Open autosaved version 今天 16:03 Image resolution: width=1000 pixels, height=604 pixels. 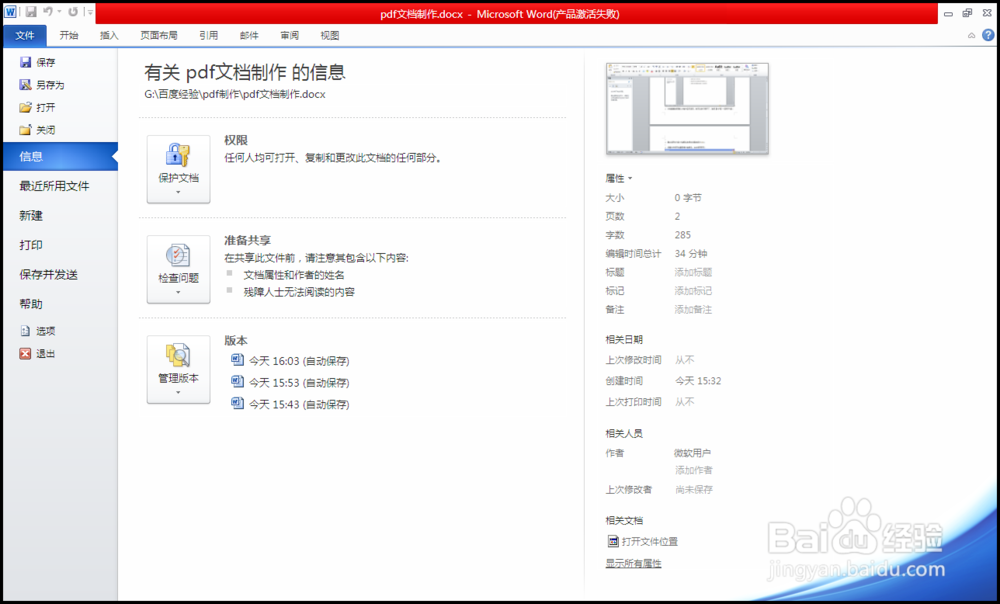point(290,361)
